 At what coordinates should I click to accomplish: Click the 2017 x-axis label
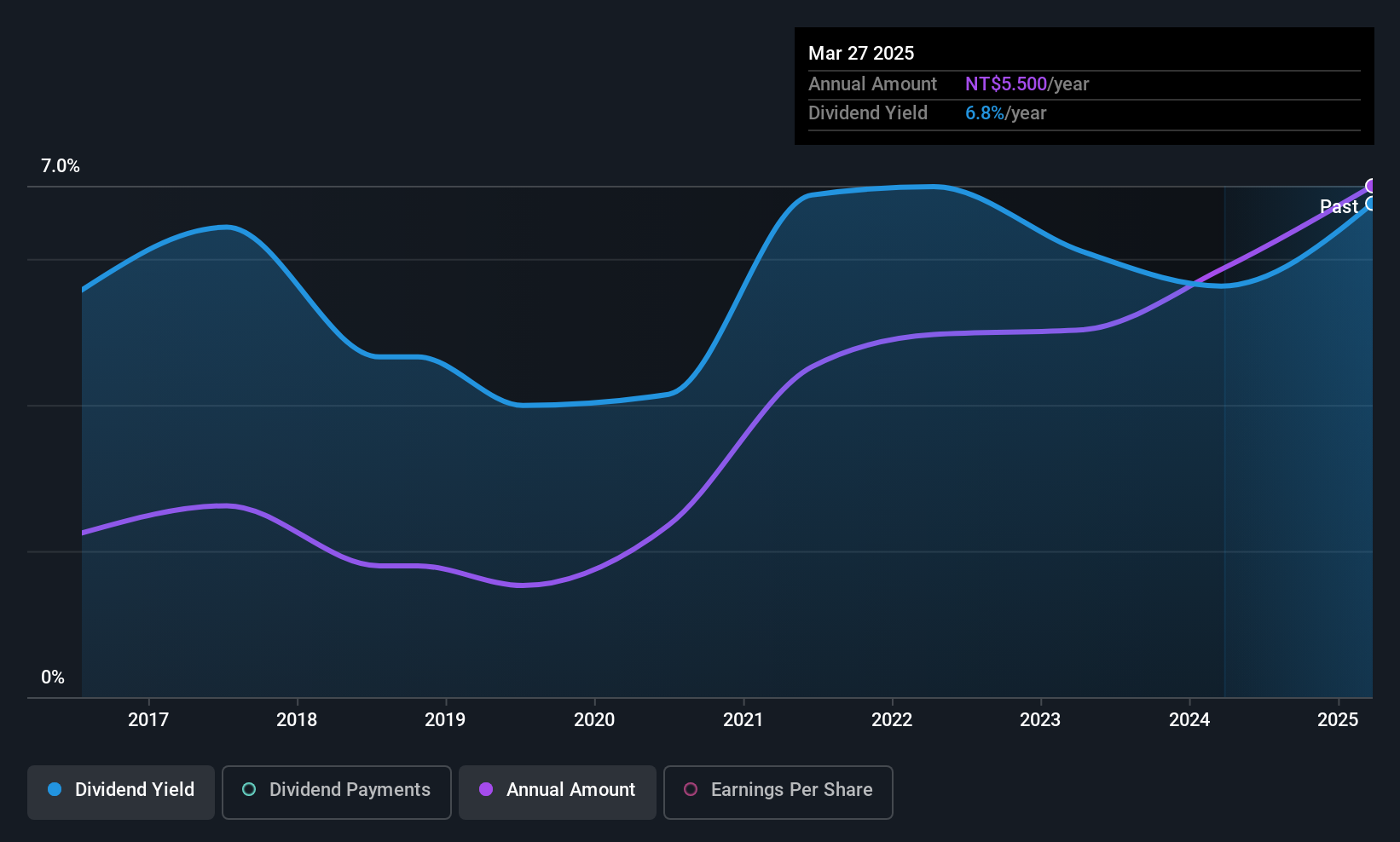point(148,720)
